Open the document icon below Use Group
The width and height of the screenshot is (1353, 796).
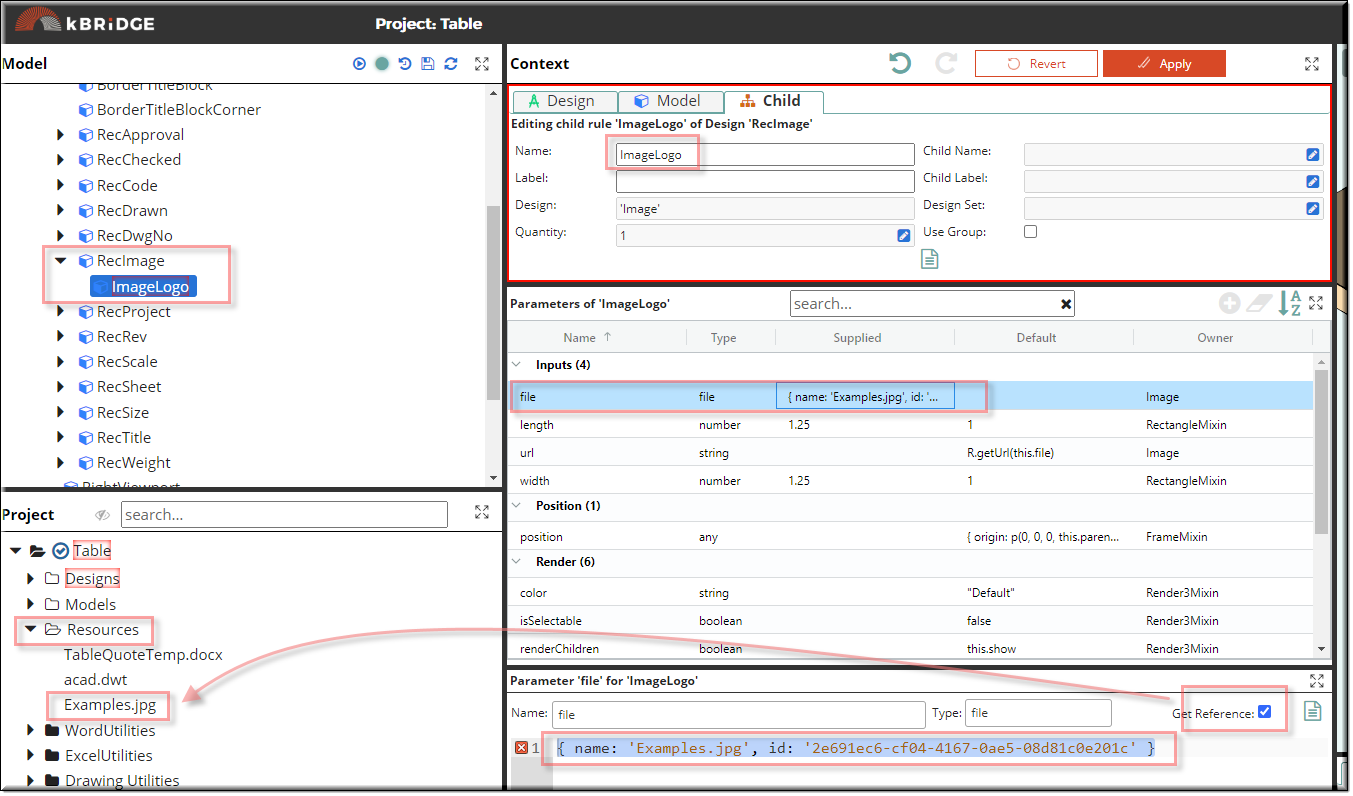(x=930, y=260)
